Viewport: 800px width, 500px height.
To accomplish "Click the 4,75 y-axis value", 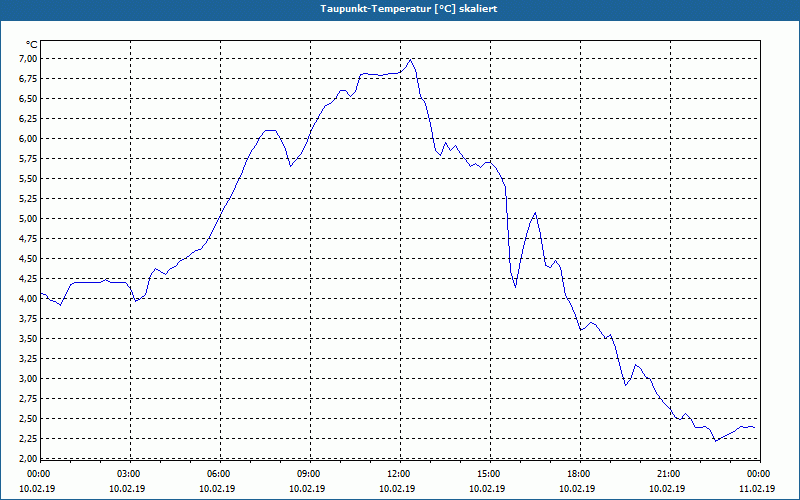I will tap(29, 239).
